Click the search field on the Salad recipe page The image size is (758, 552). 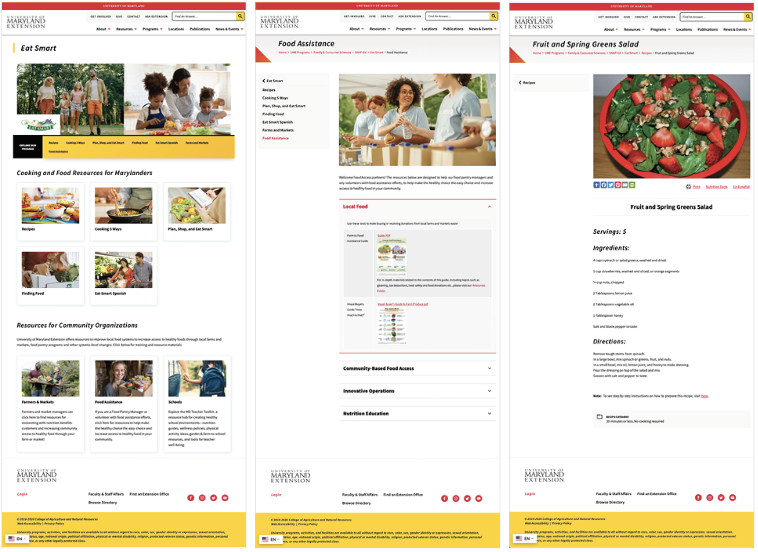712,17
